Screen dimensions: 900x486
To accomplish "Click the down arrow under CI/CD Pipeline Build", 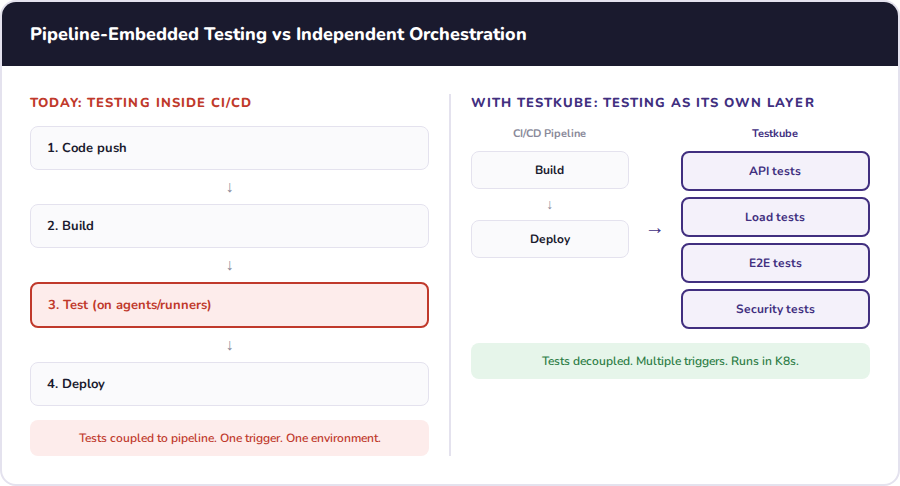I will (549, 205).
